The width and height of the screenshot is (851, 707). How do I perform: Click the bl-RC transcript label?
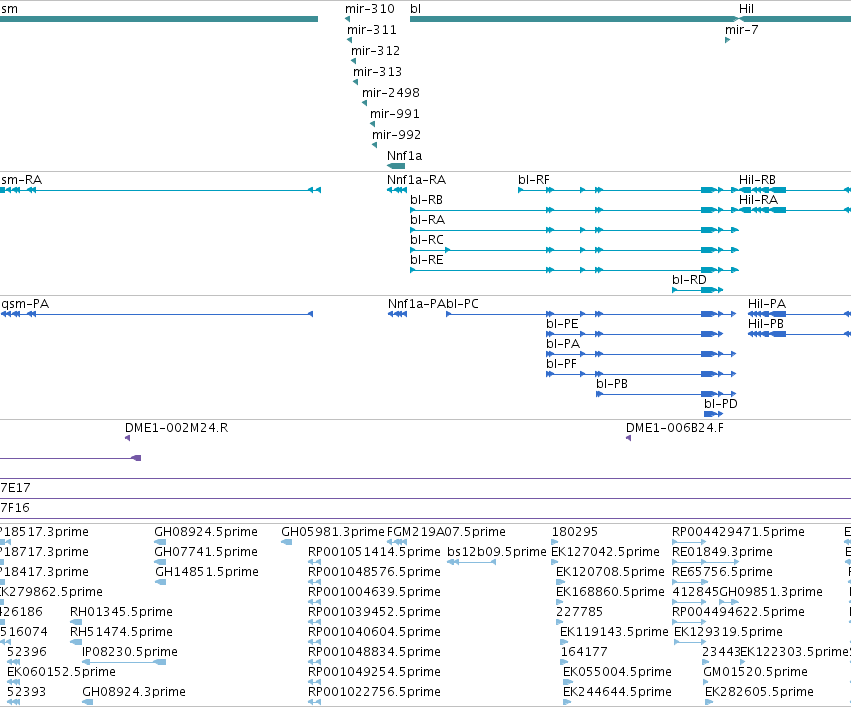pyautogui.click(x=427, y=240)
